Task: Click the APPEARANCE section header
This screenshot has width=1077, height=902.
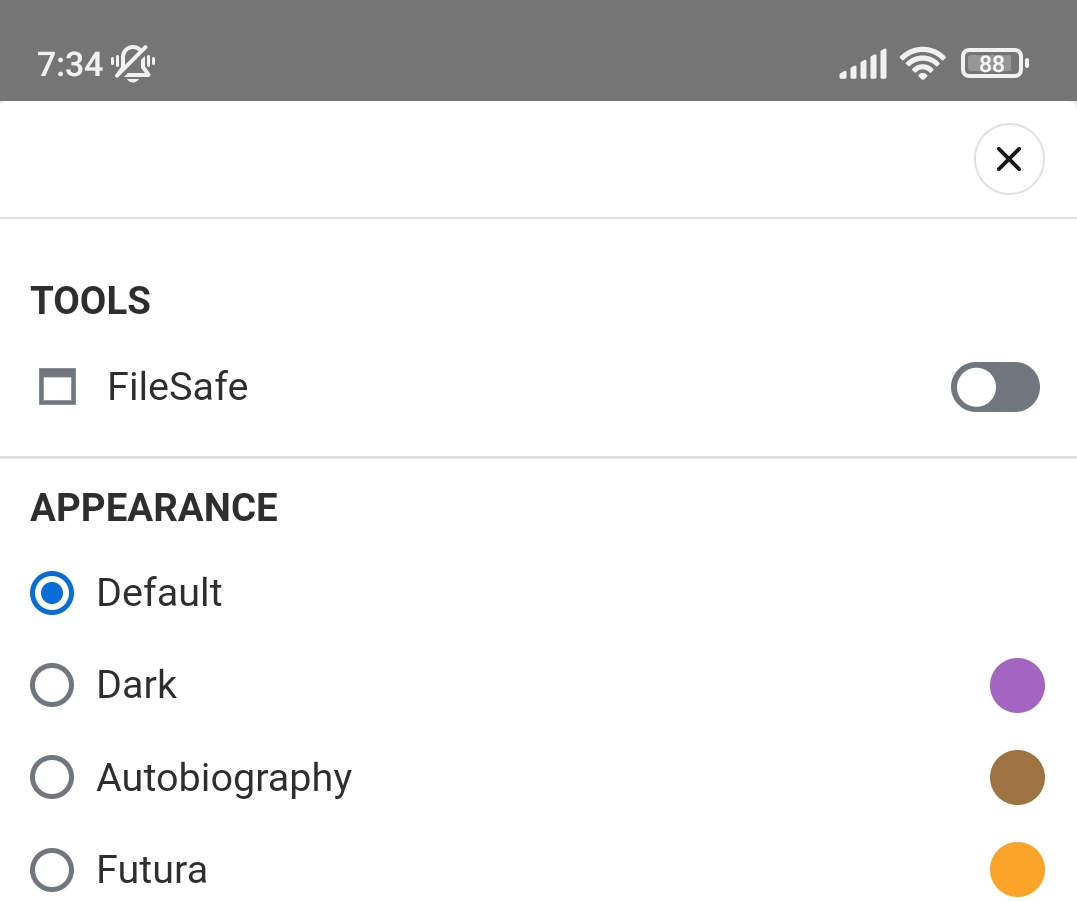Action: [x=154, y=508]
